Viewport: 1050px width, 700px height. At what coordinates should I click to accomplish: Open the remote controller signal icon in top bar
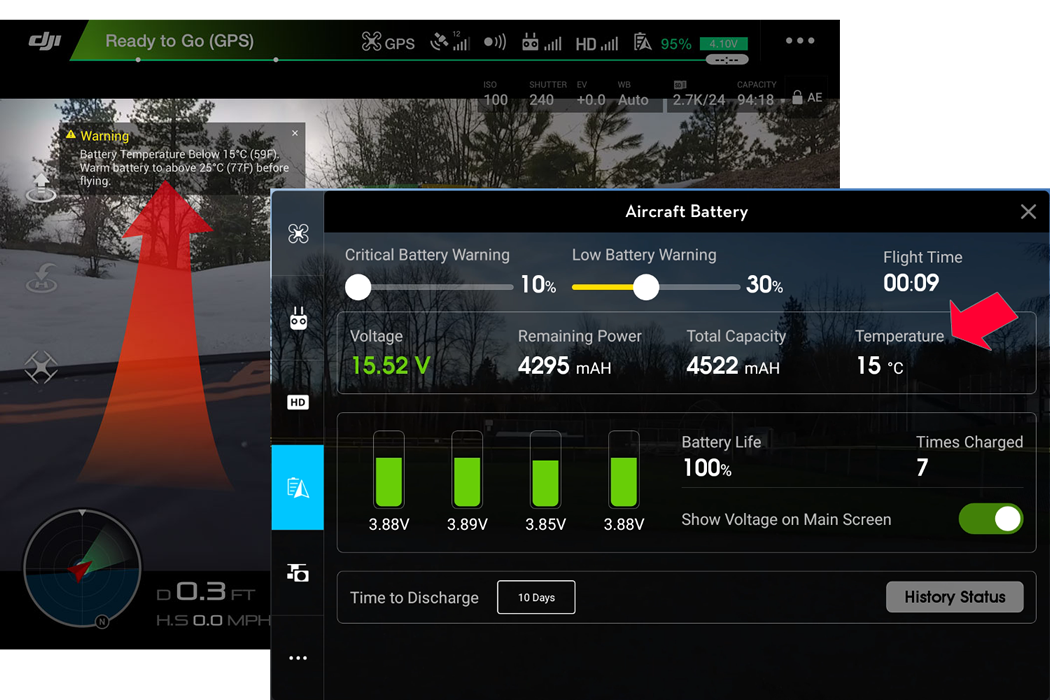(x=541, y=42)
